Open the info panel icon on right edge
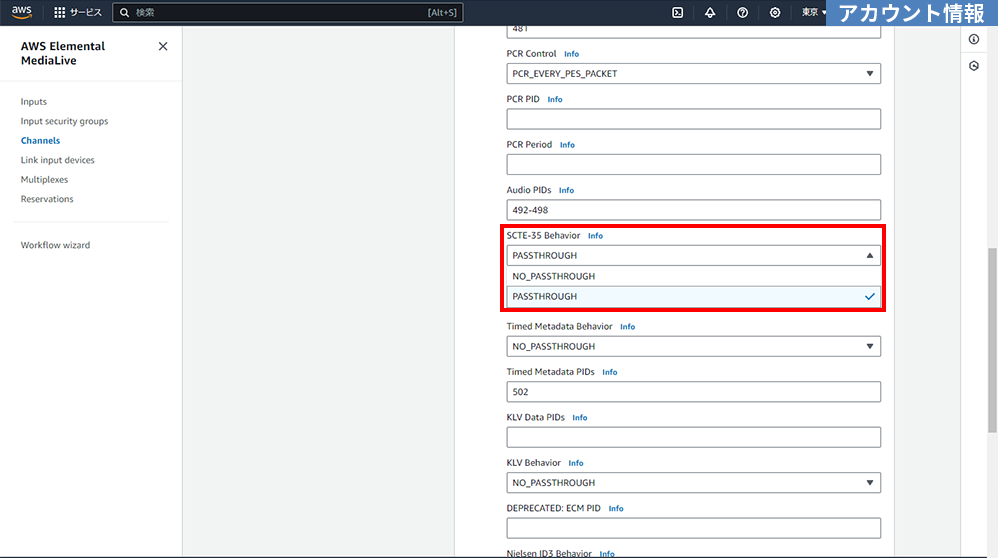This screenshot has height=558, width=998. 974,39
